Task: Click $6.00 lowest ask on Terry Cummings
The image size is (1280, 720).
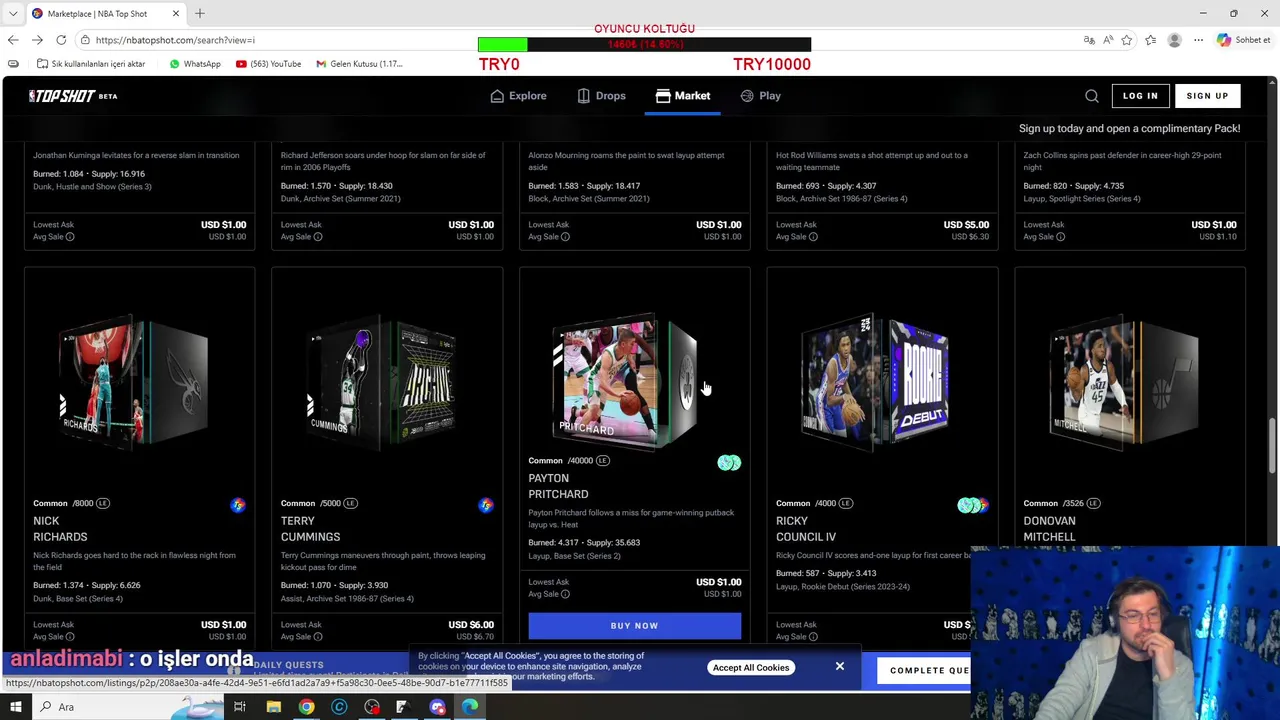Action: tap(471, 625)
